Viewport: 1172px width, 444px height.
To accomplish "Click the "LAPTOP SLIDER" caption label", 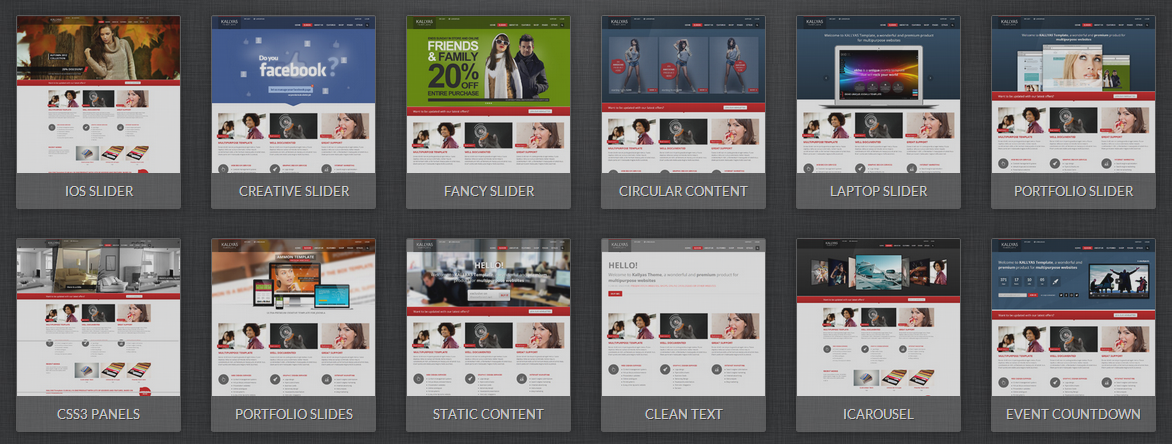I will click(x=878, y=191).
